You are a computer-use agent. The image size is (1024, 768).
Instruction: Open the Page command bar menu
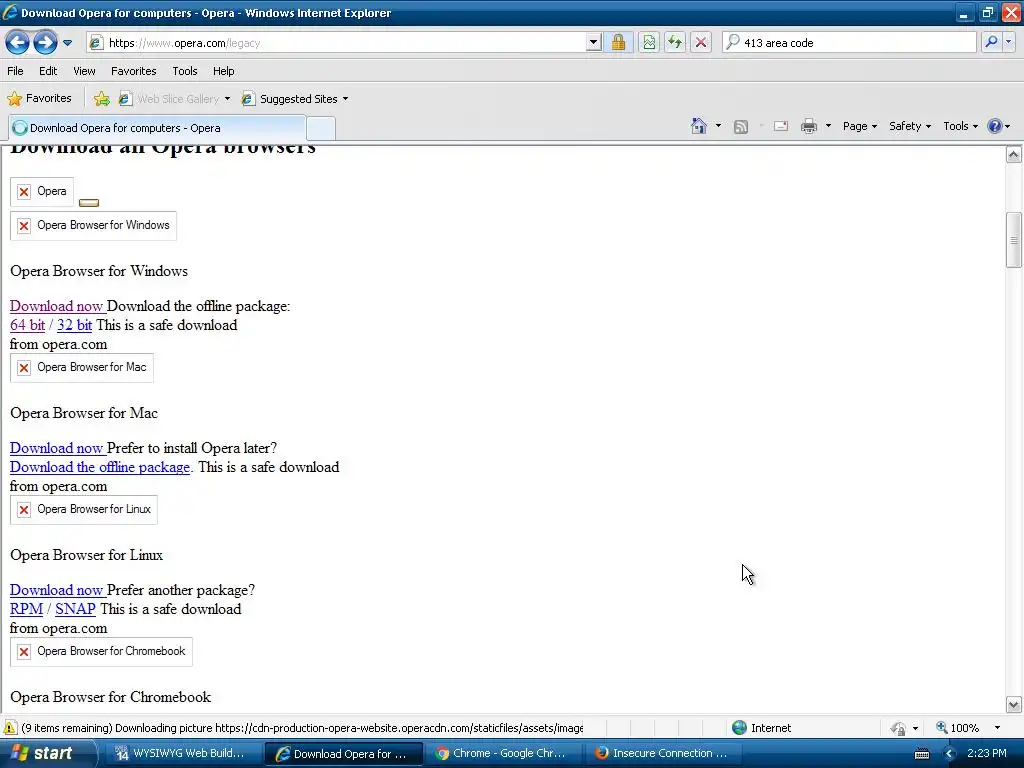pyautogui.click(x=859, y=126)
